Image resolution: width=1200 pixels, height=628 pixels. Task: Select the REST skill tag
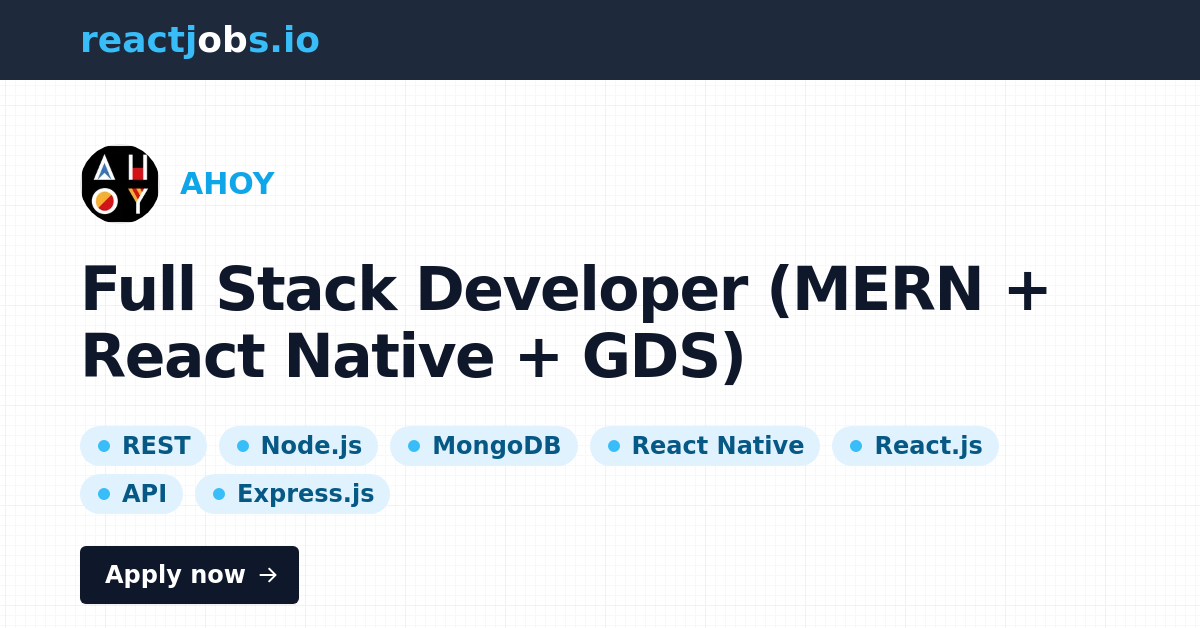pos(143,446)
